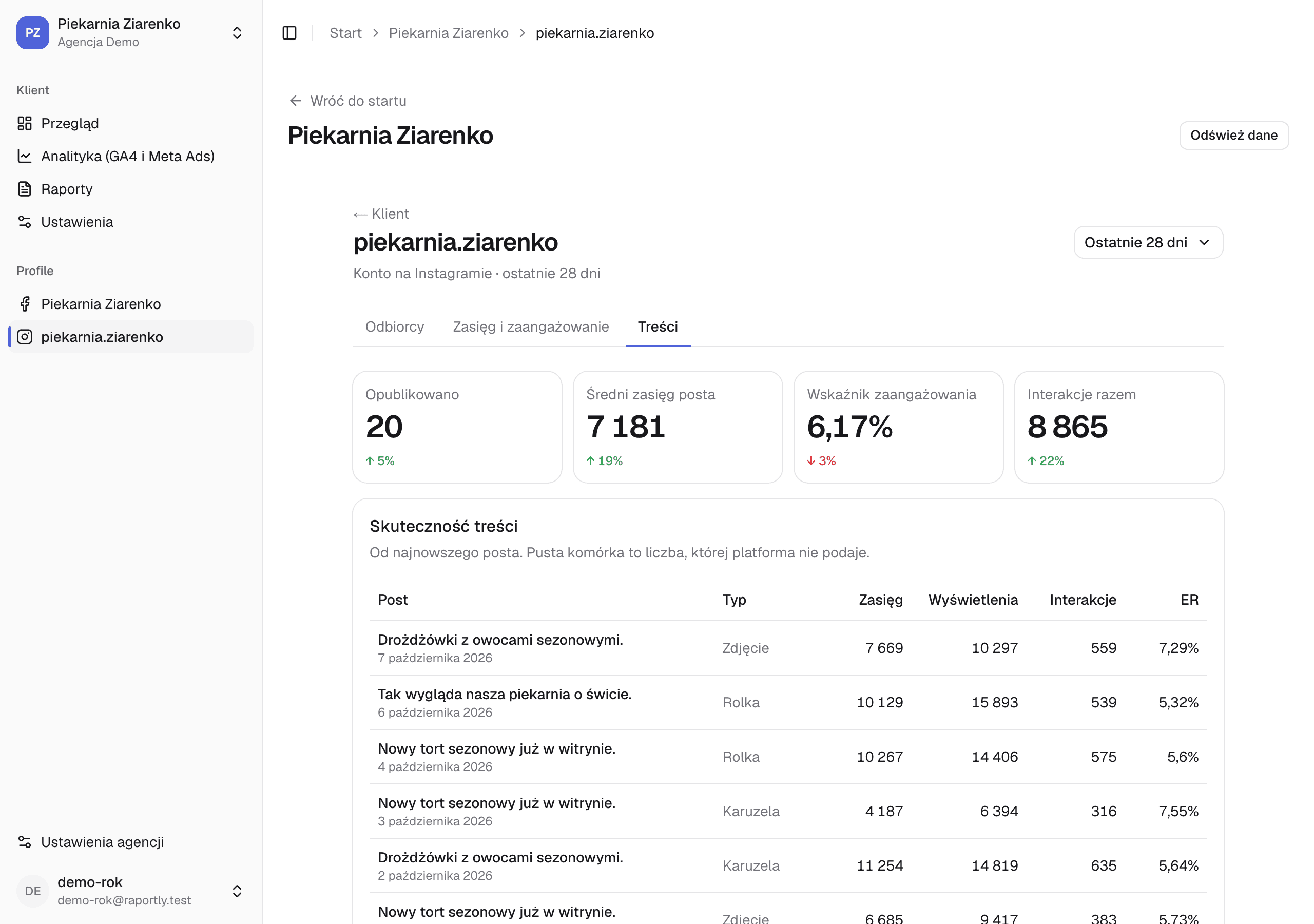This screenshot has width=1314, height=924.
Task: Select the Treści tab
Action: pyautogui.click(x=658, y=327)
